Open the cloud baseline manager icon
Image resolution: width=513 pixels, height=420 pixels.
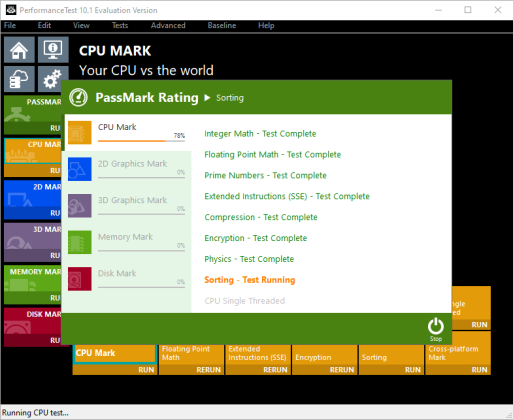pyautogui.click(x=19, y=79)
